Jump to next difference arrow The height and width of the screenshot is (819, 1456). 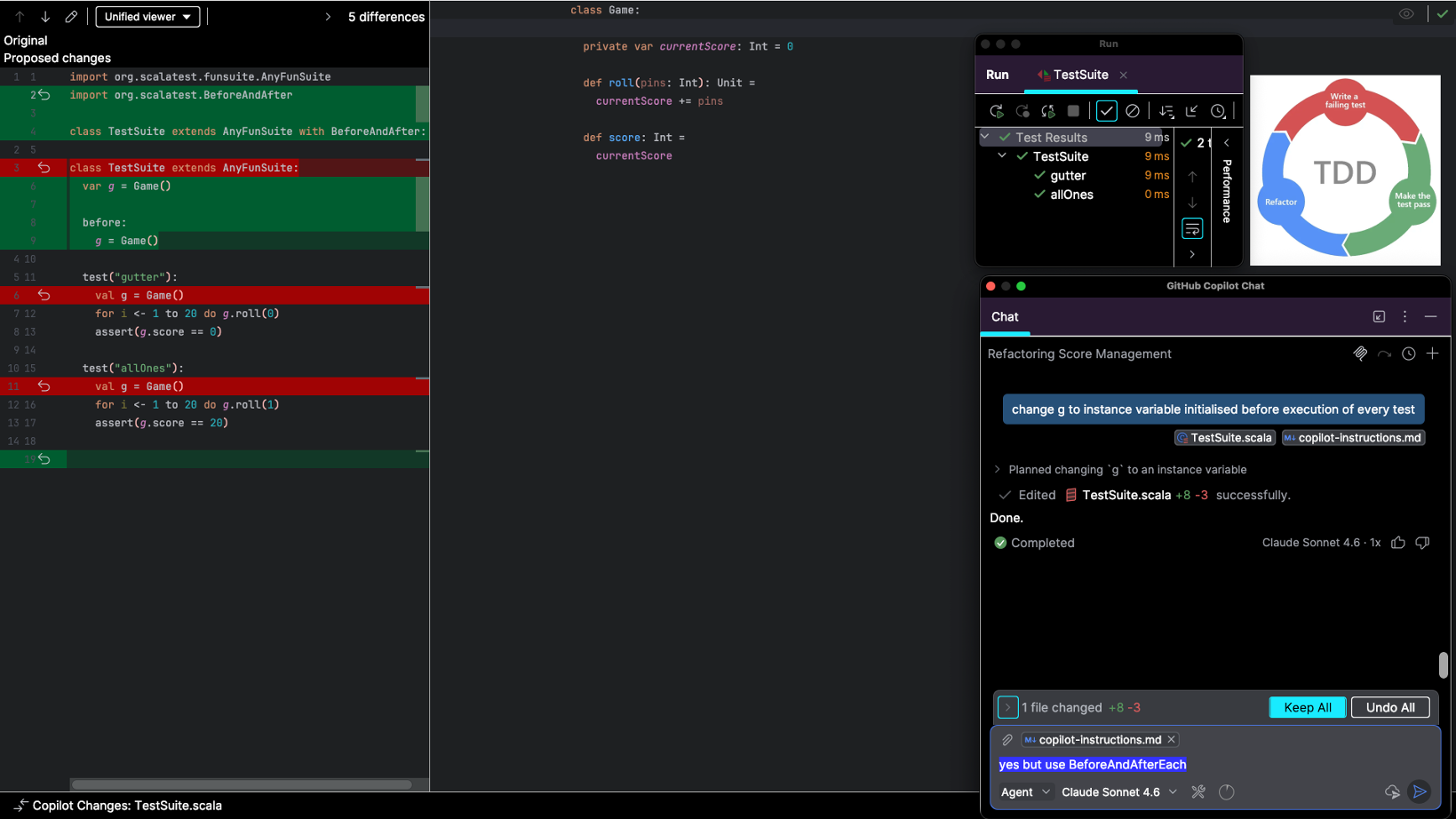[x=45, y=17]
